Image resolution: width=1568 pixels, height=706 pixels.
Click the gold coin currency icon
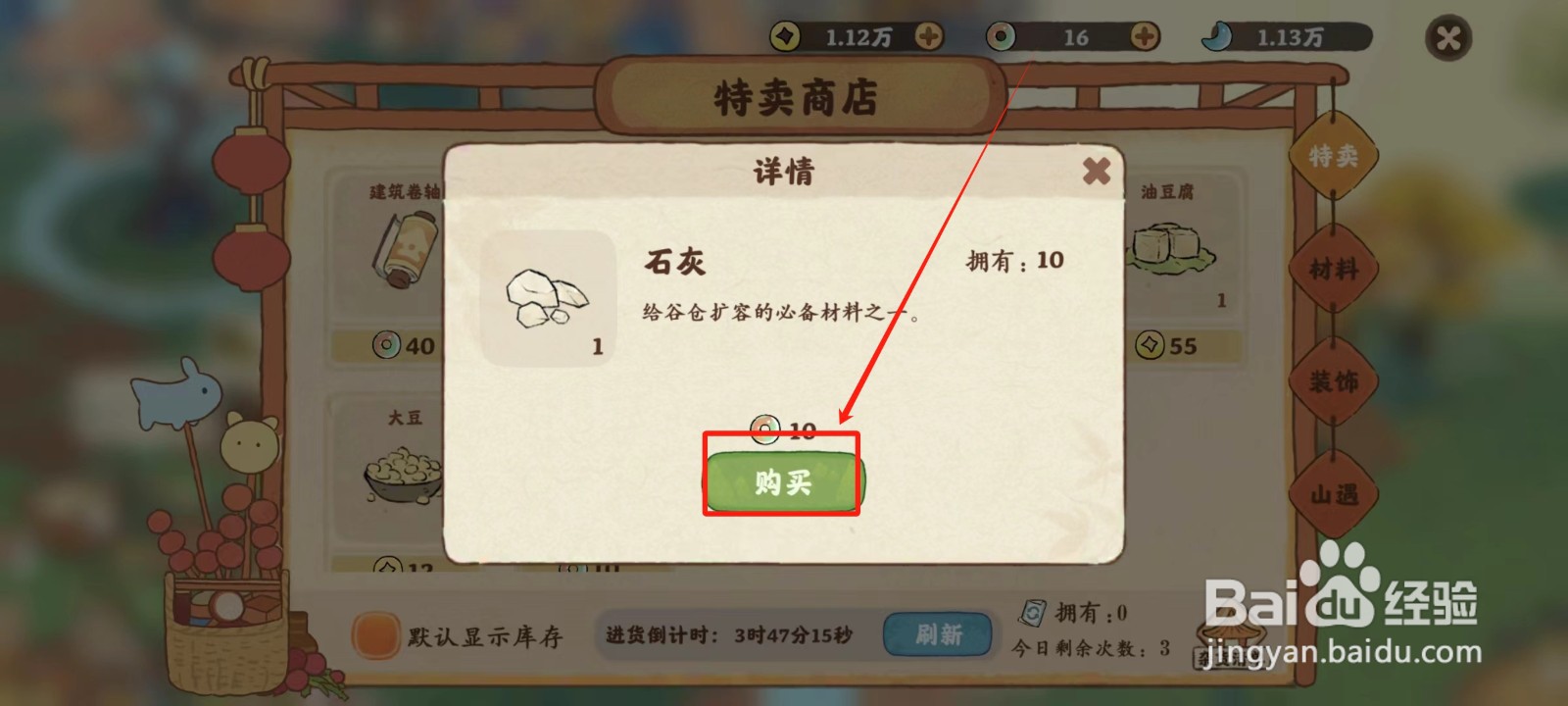coord(785,37)
